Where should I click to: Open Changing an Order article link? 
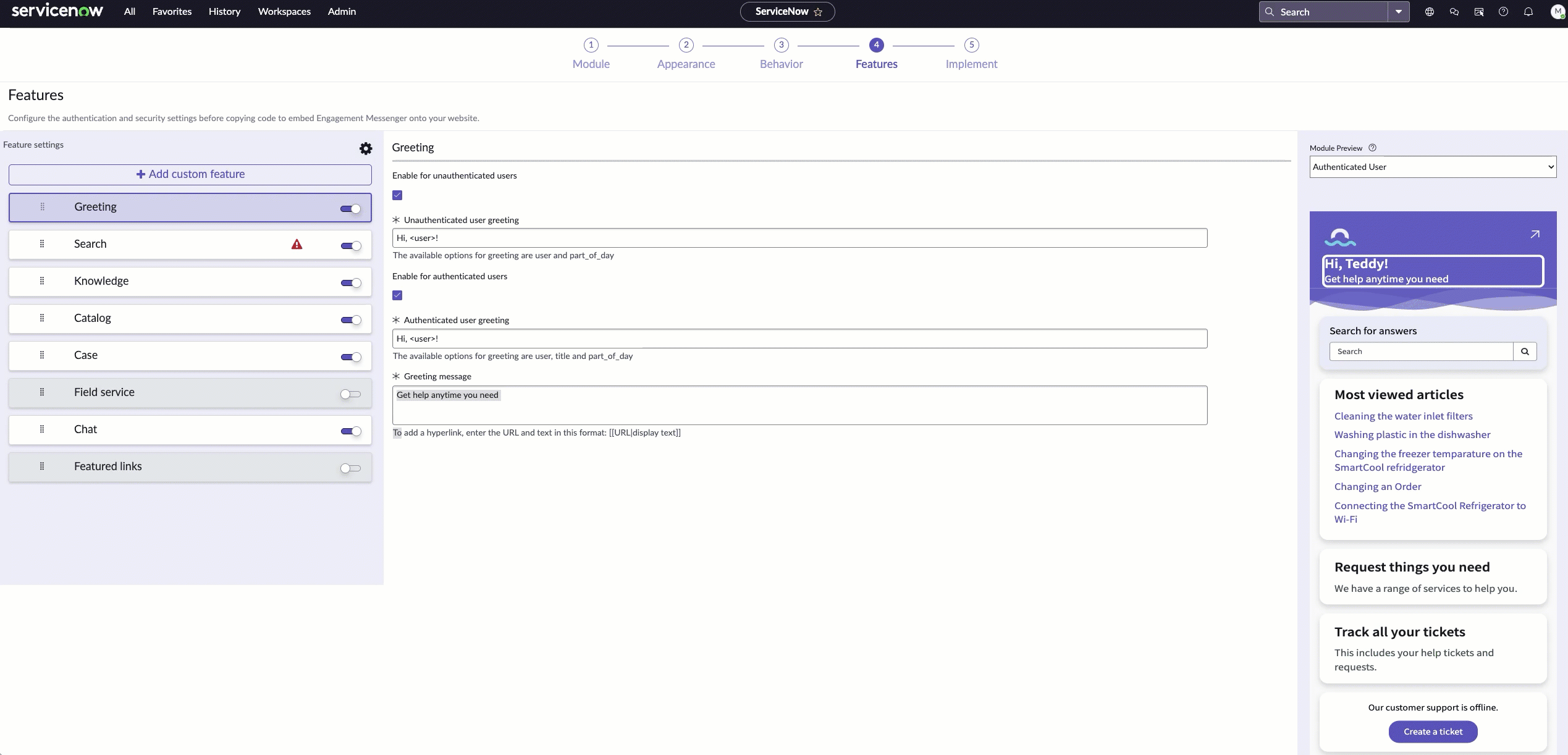pos(1377,486)
